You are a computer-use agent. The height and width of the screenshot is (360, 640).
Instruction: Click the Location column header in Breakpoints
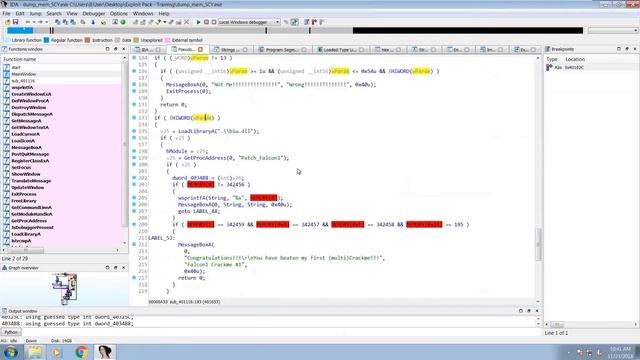click(x=575, y=60)
